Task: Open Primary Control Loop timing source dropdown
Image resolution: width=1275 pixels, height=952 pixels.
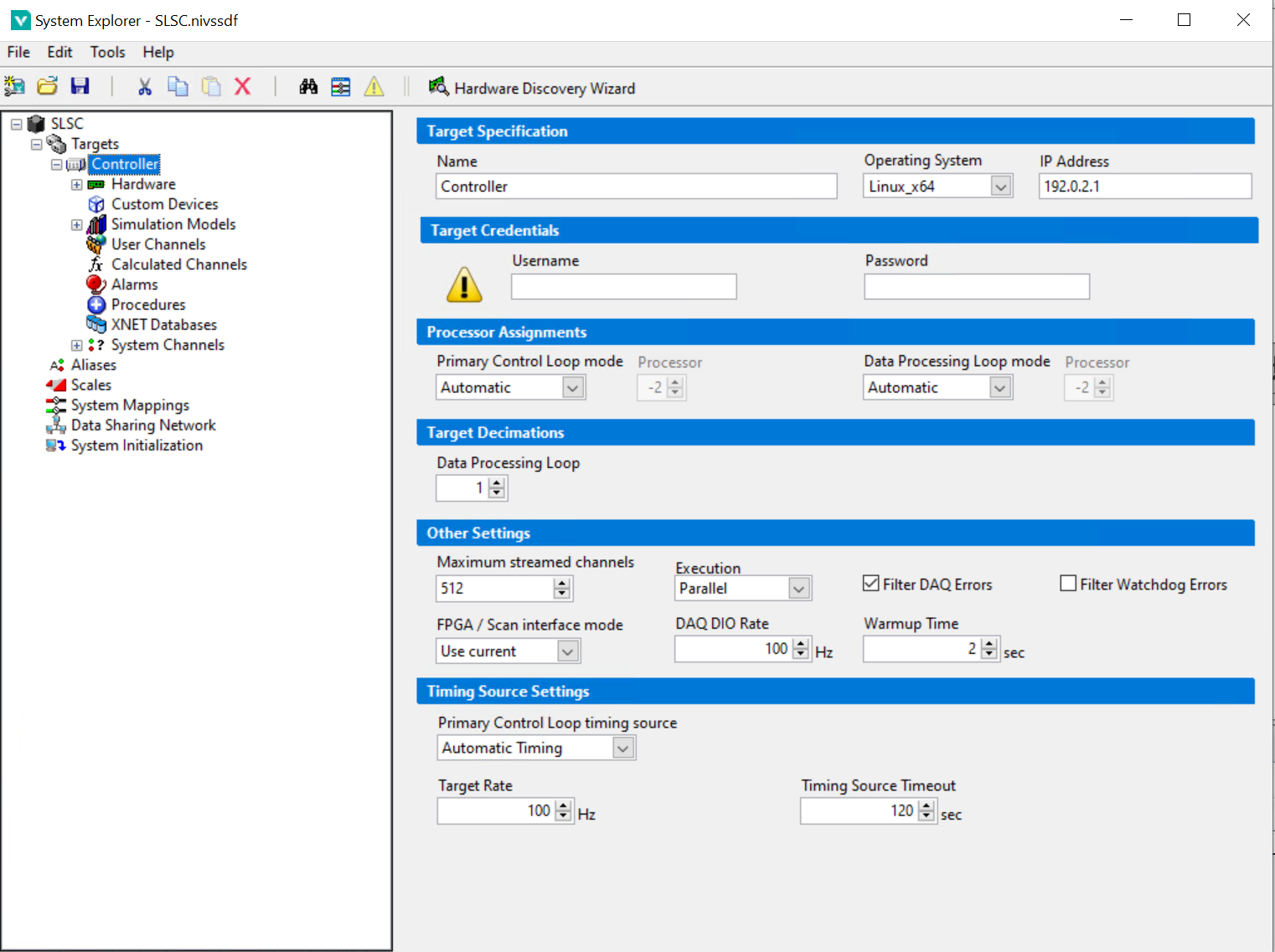Action: tap(622, 748)
